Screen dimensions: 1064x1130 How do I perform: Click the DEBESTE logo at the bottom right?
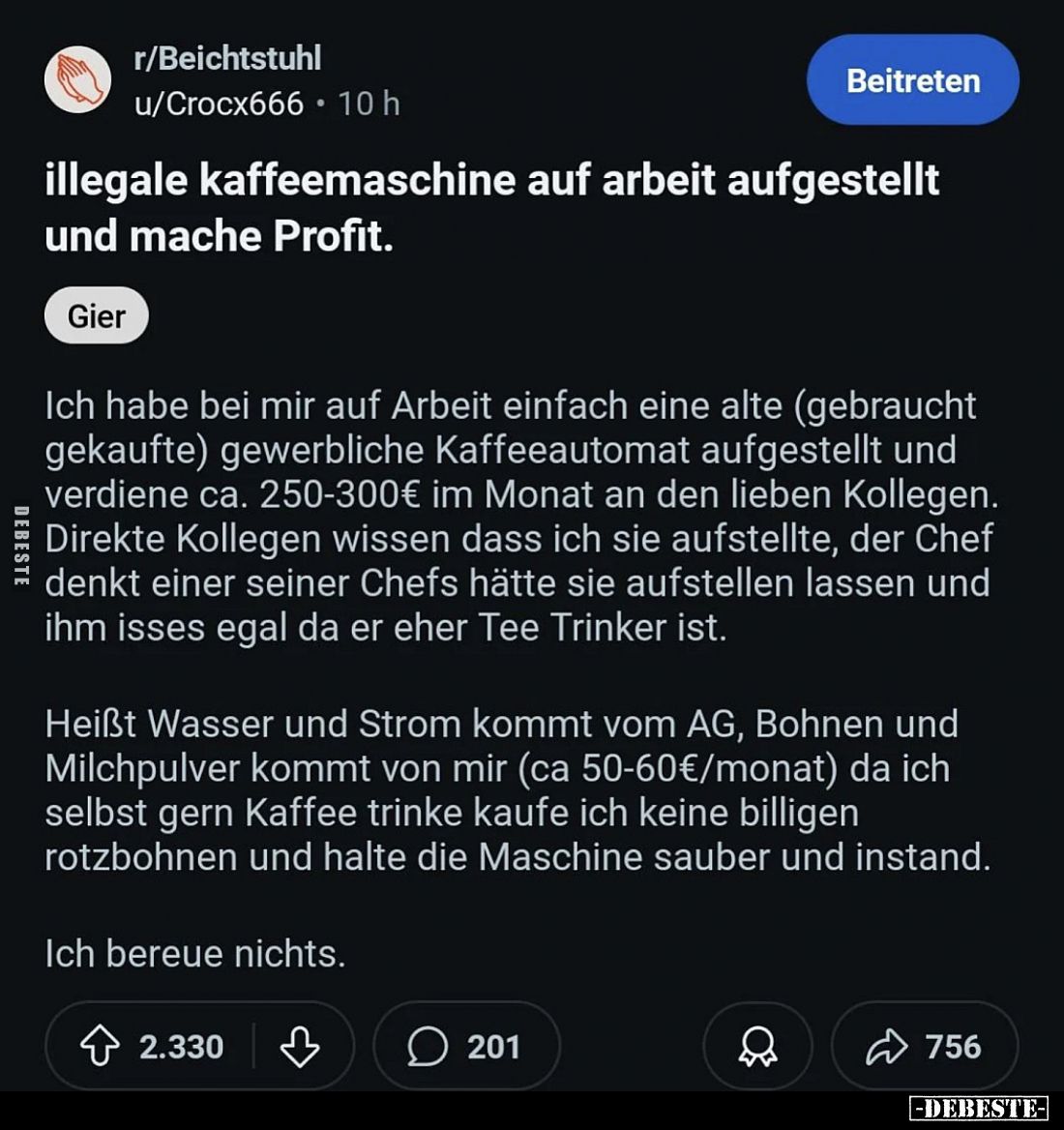pos(979,1108)
